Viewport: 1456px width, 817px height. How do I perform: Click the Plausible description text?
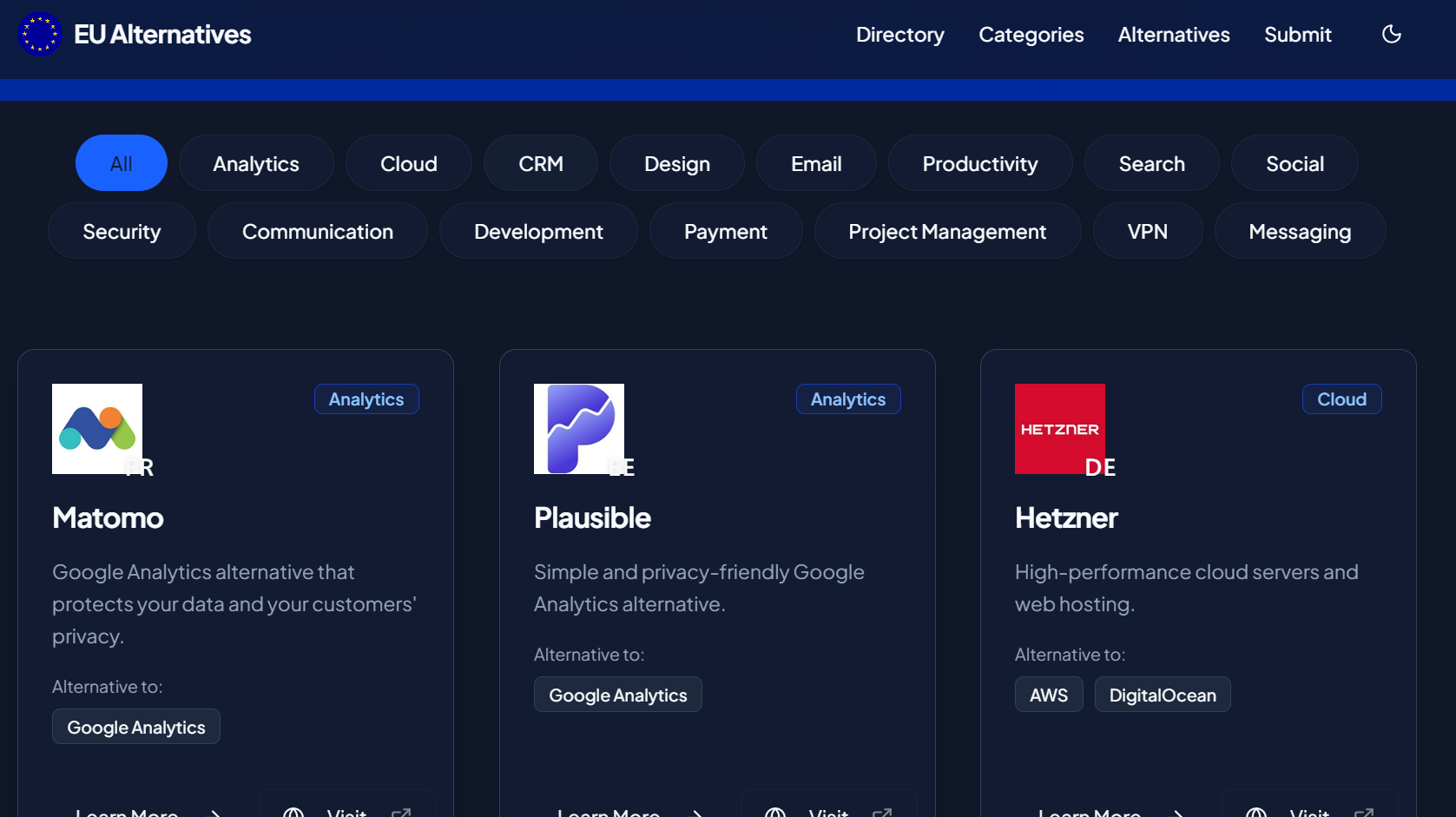coord(699,588)
